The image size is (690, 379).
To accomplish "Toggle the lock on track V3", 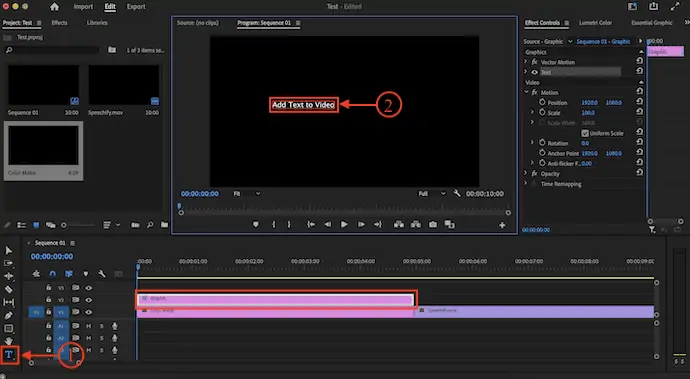I will coord(48,287).
